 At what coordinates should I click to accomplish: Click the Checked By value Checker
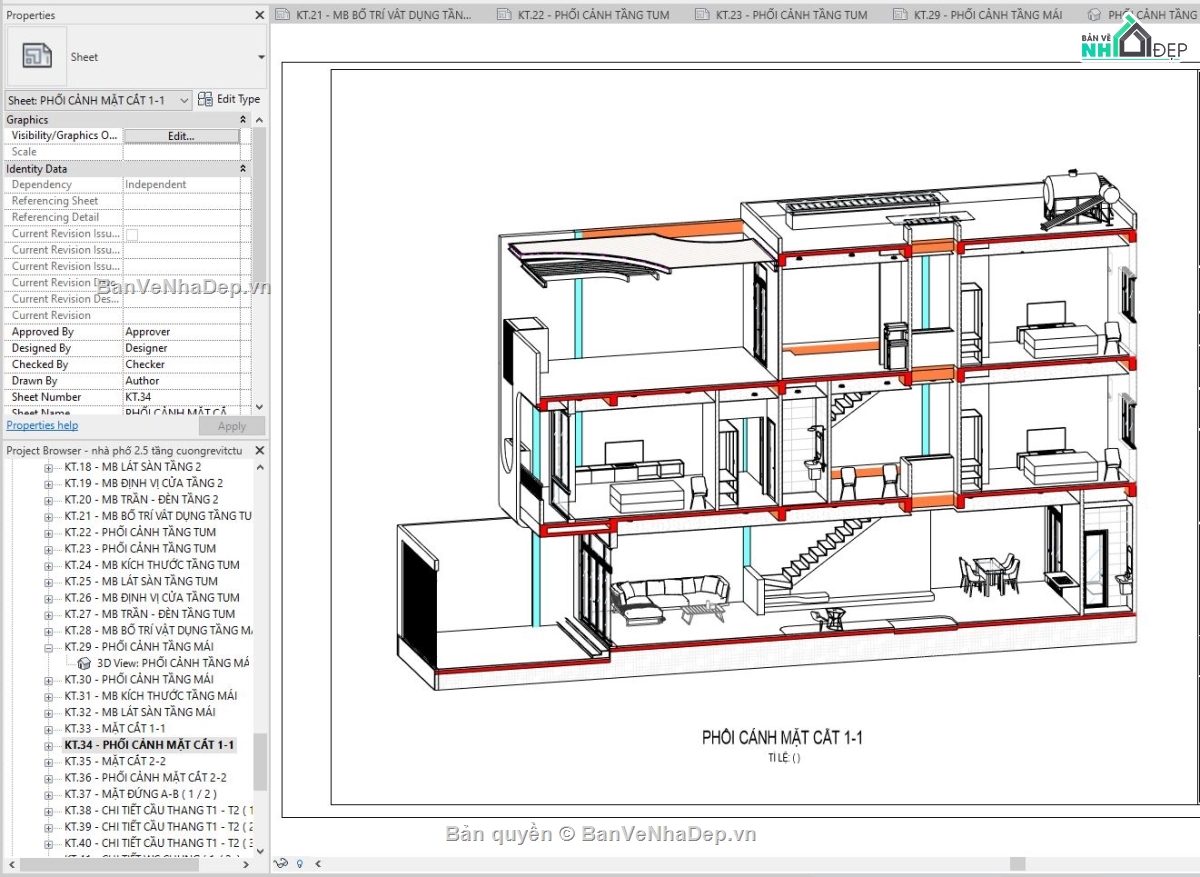tap(145, 364)
